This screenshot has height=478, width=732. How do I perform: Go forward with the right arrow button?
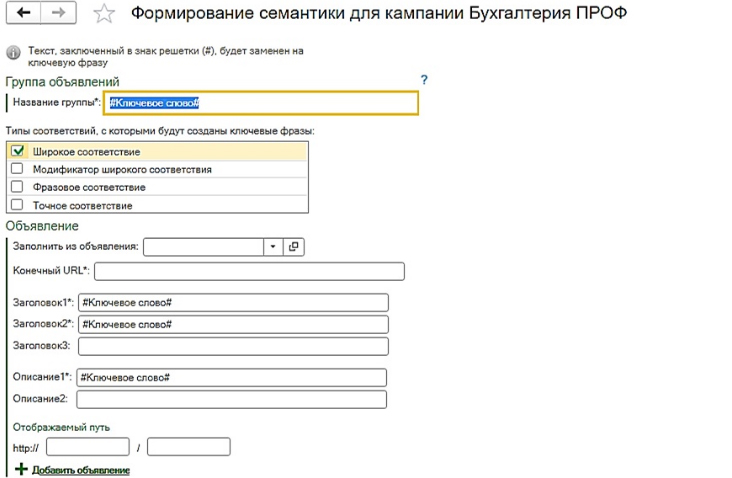coord(58,13)
